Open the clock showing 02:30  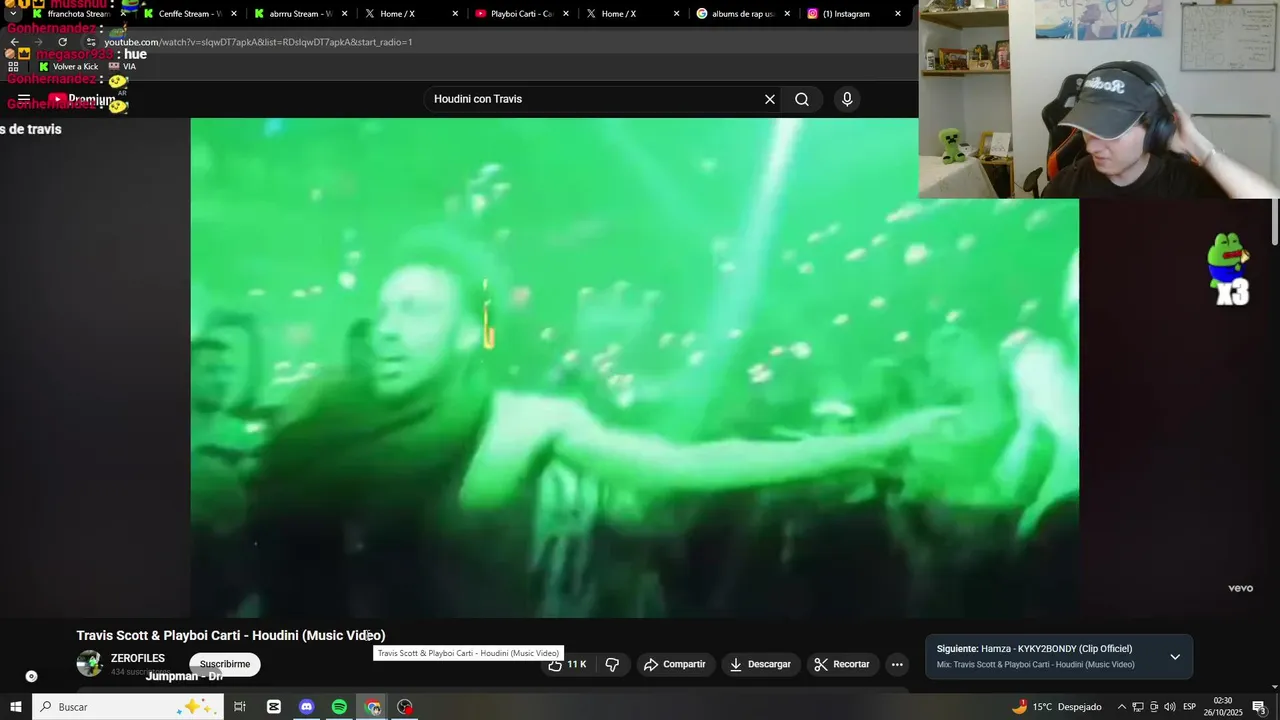click(1223, 707)
